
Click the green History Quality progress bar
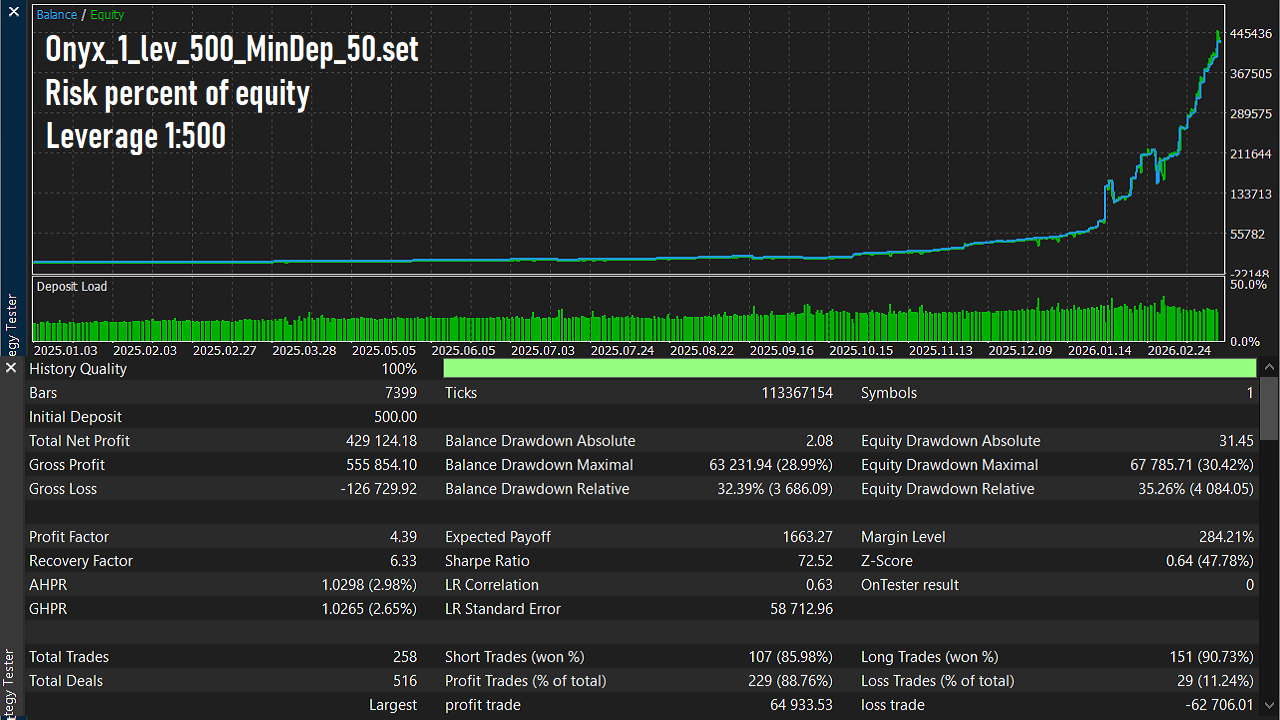point(848,369)
